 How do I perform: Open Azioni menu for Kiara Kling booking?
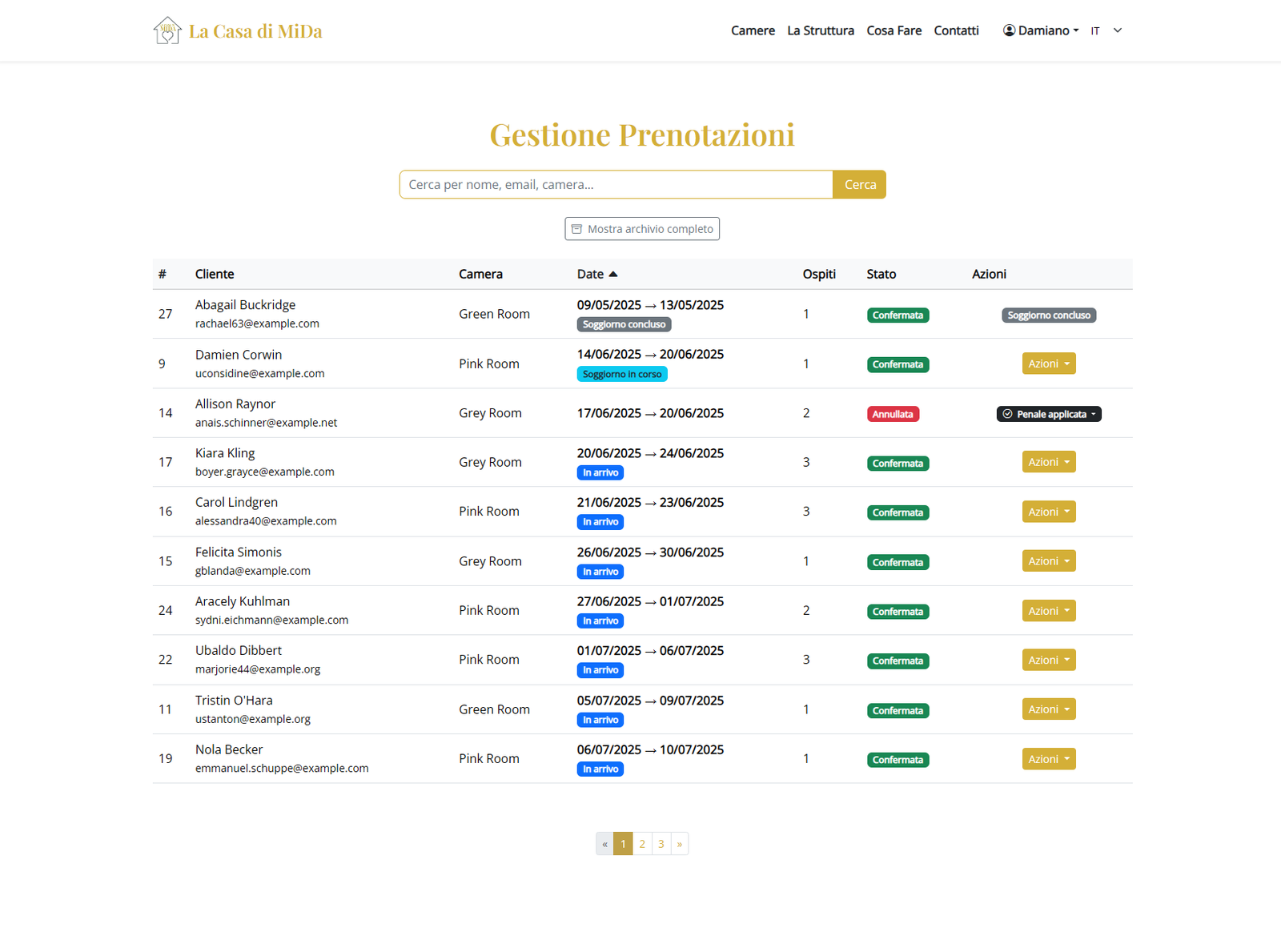pyautogui.click(x=1048, y=462)
